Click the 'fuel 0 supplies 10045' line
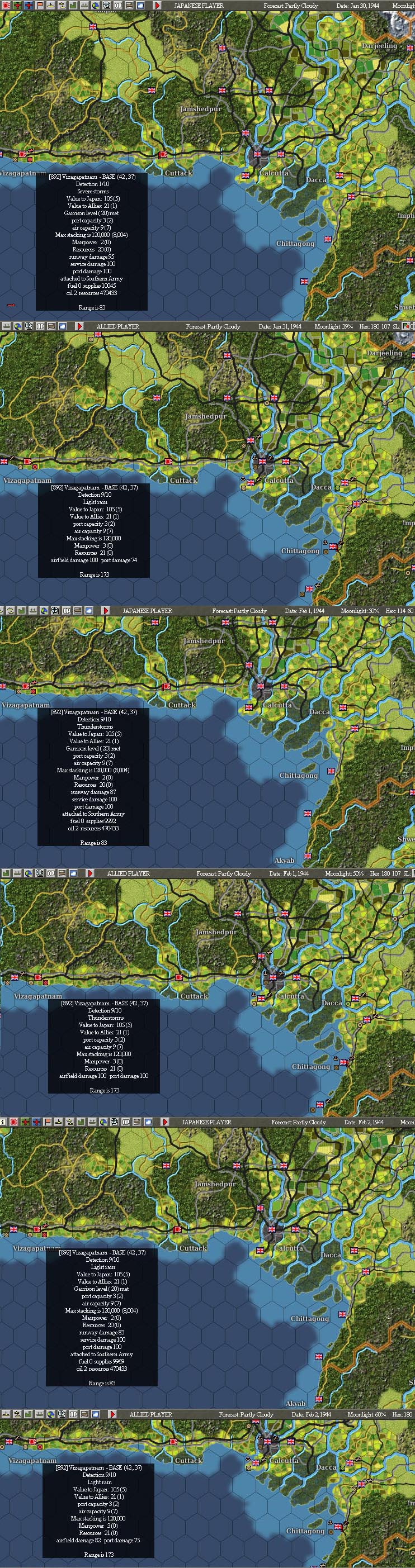This screenshot has height=1568, width=415. [x=91, y=286]
